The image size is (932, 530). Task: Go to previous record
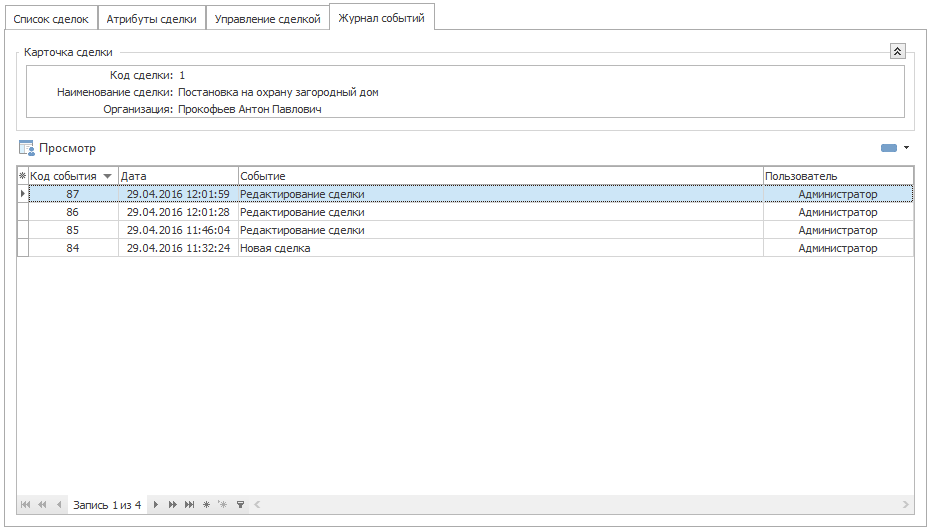pyautogui.click(x=59, y=504)
